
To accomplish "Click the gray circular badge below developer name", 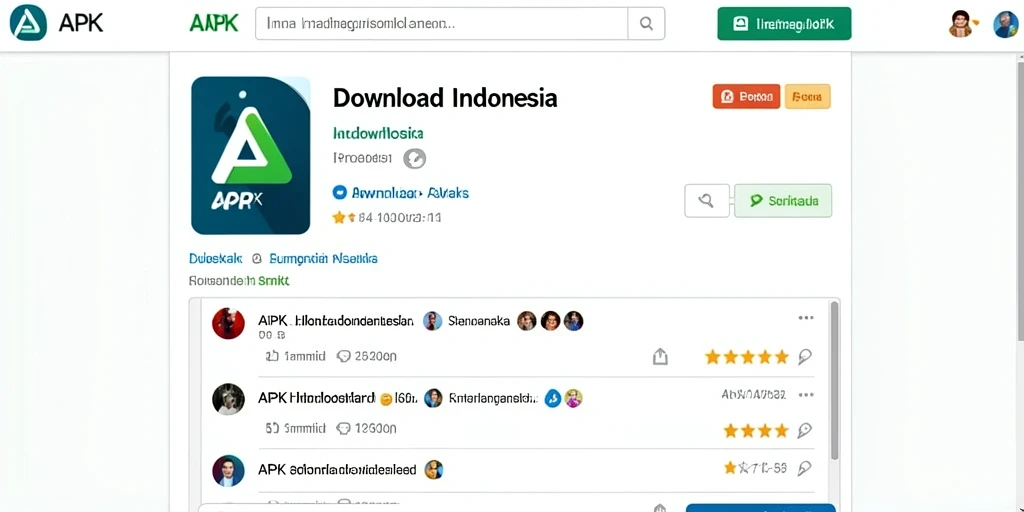I will point(415,158).
